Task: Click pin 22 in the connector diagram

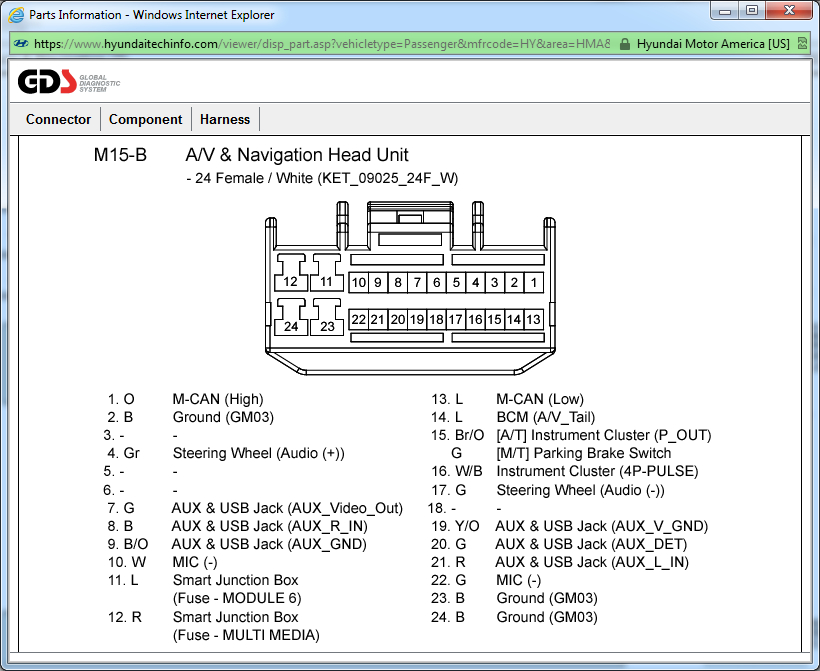Action: [x=359, y=320]
